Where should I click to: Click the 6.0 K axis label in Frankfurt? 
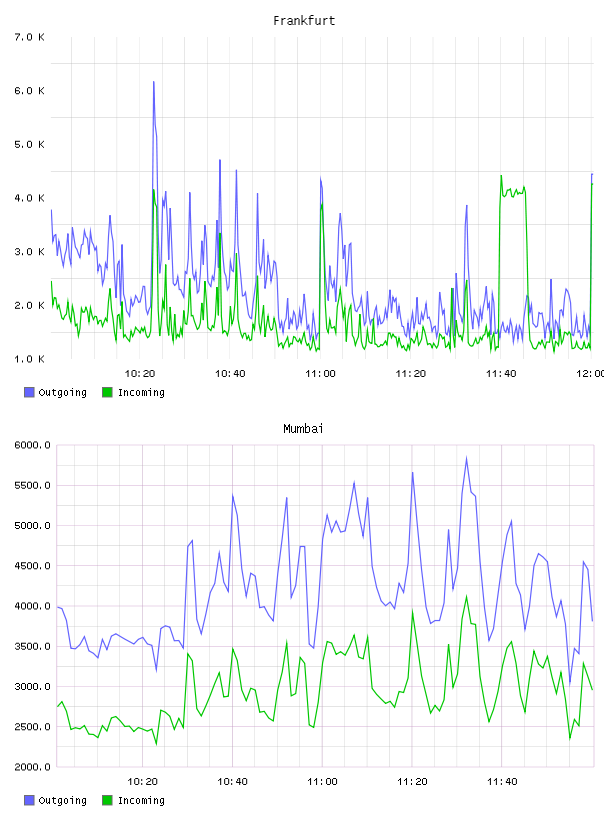tap(30, 91)
